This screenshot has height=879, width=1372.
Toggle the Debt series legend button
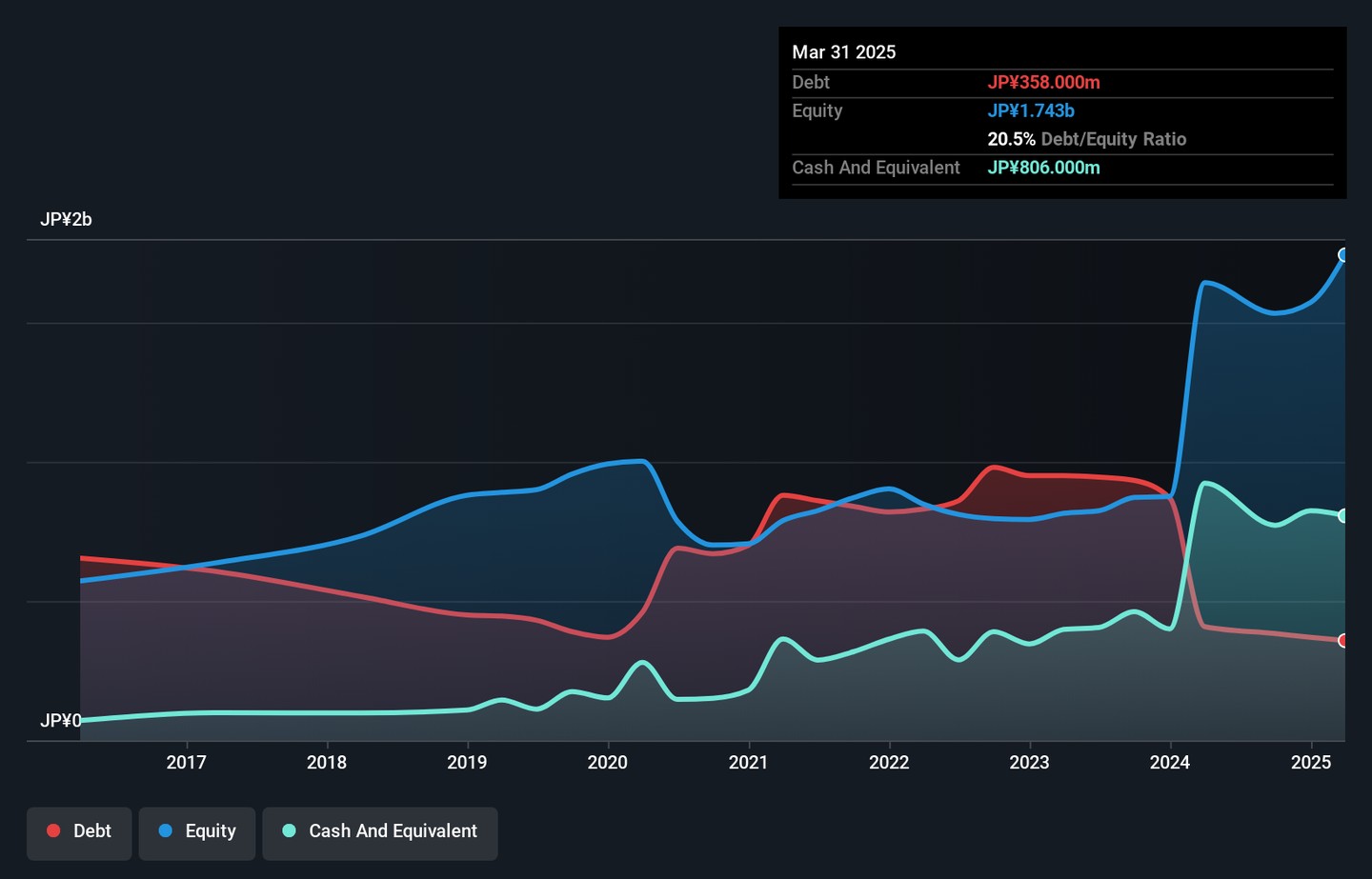tap(79, 833)
